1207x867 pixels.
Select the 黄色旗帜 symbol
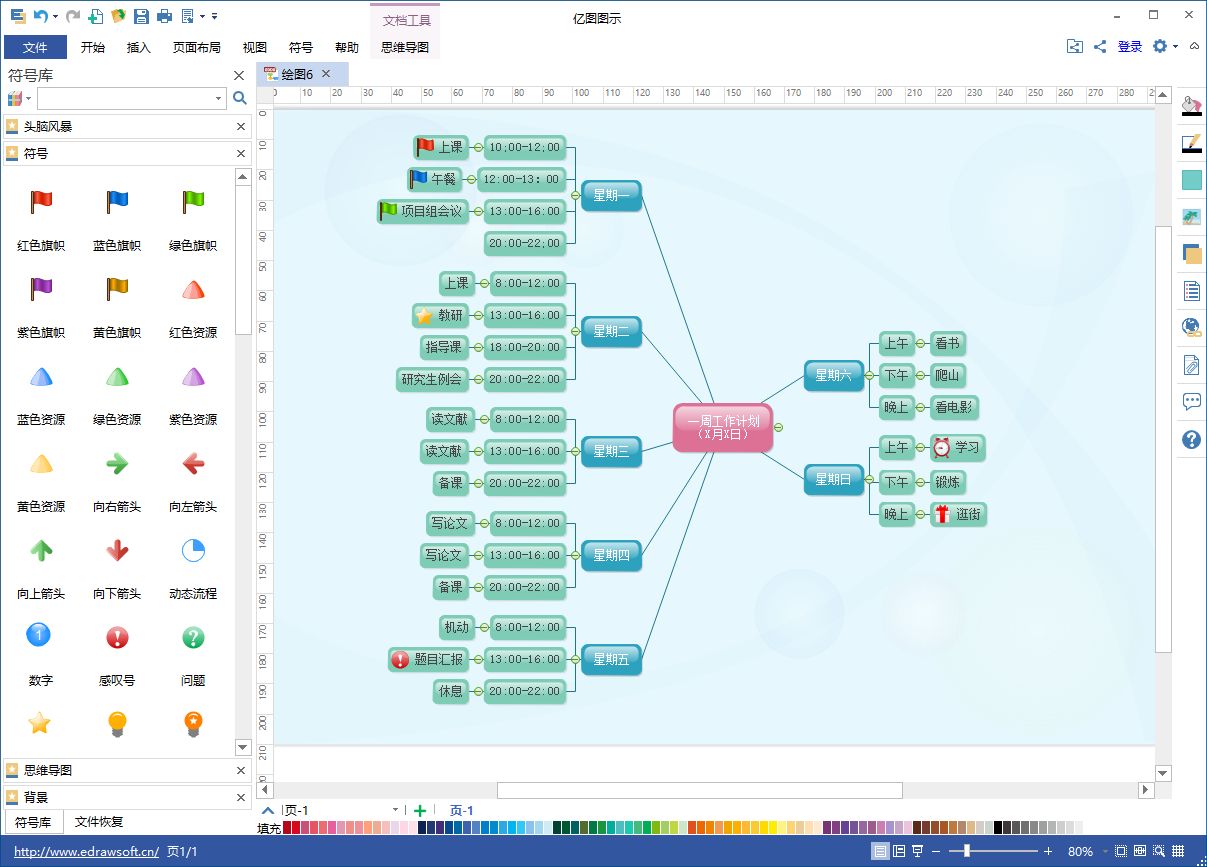tap(117, 290)
